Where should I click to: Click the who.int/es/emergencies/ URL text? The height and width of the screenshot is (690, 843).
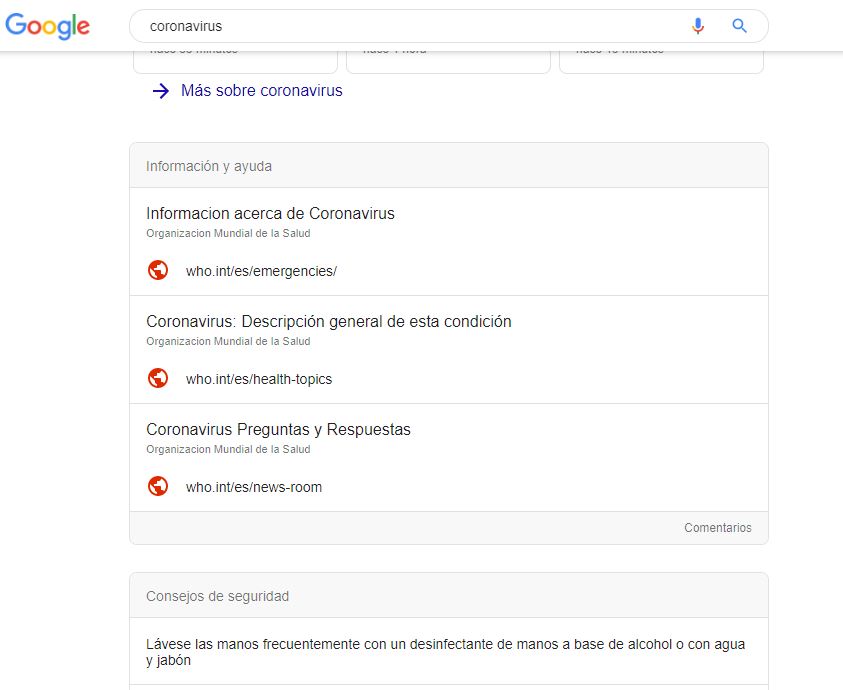point(261,271)
